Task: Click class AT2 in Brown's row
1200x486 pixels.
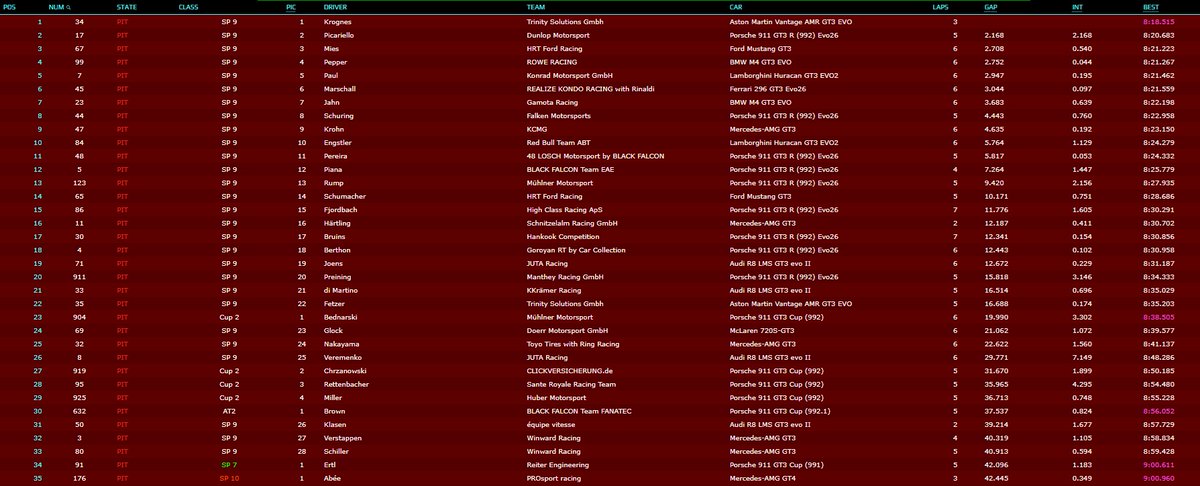Action: point(229,412)
